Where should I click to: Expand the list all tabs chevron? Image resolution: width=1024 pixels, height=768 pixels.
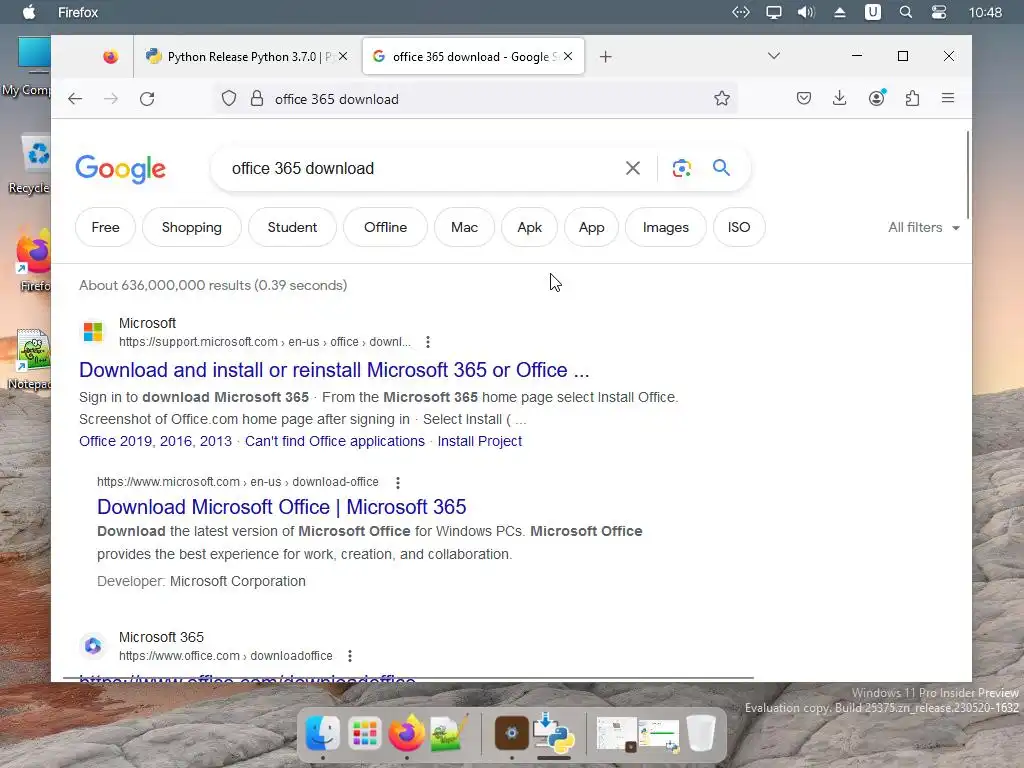pyautogui.click(x=774, y=56)
